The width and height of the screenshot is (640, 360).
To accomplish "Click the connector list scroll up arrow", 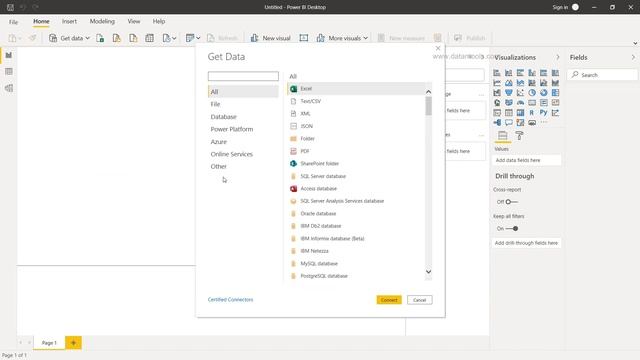I will (x=429, y=92).
